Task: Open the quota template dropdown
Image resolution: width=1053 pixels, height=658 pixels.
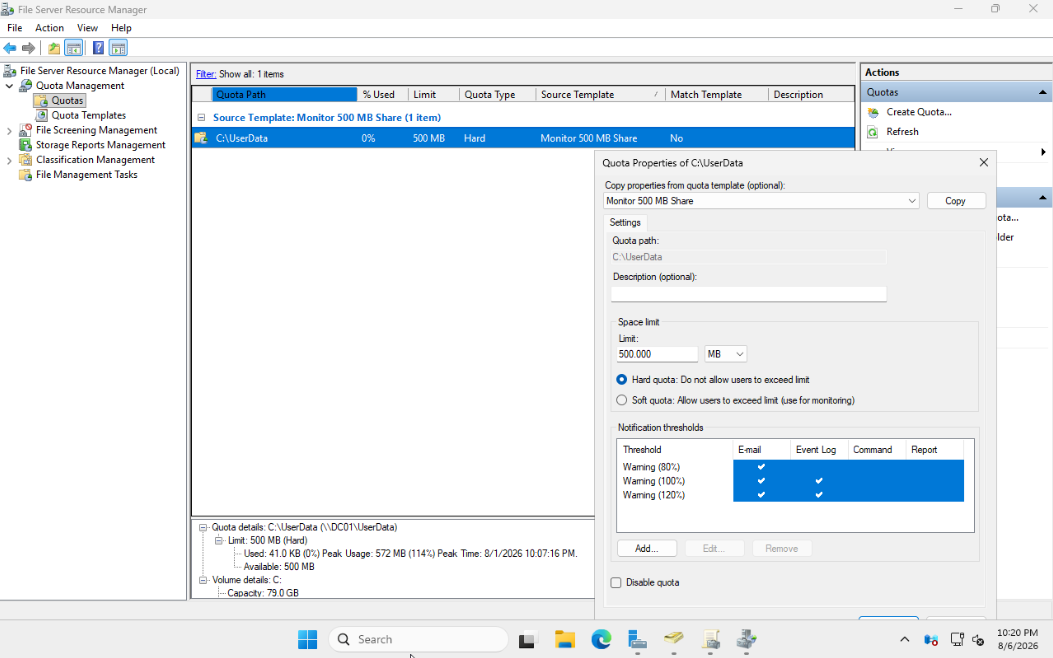Action: click(x=912, y=201)
